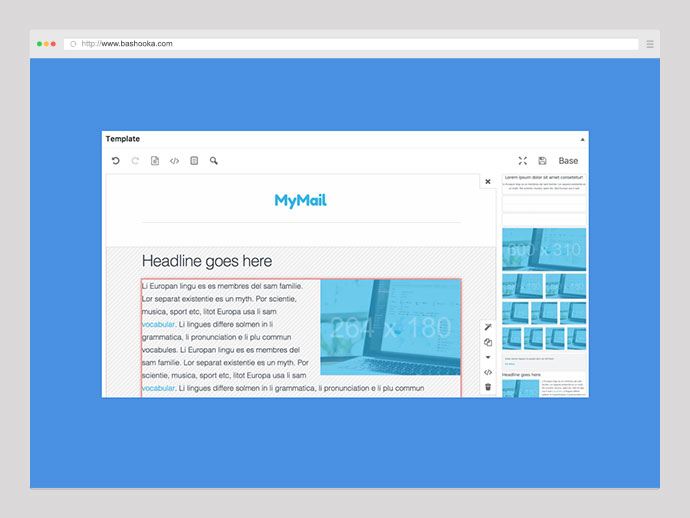
Task: Click the browser address bar
Action: (351, 44)
